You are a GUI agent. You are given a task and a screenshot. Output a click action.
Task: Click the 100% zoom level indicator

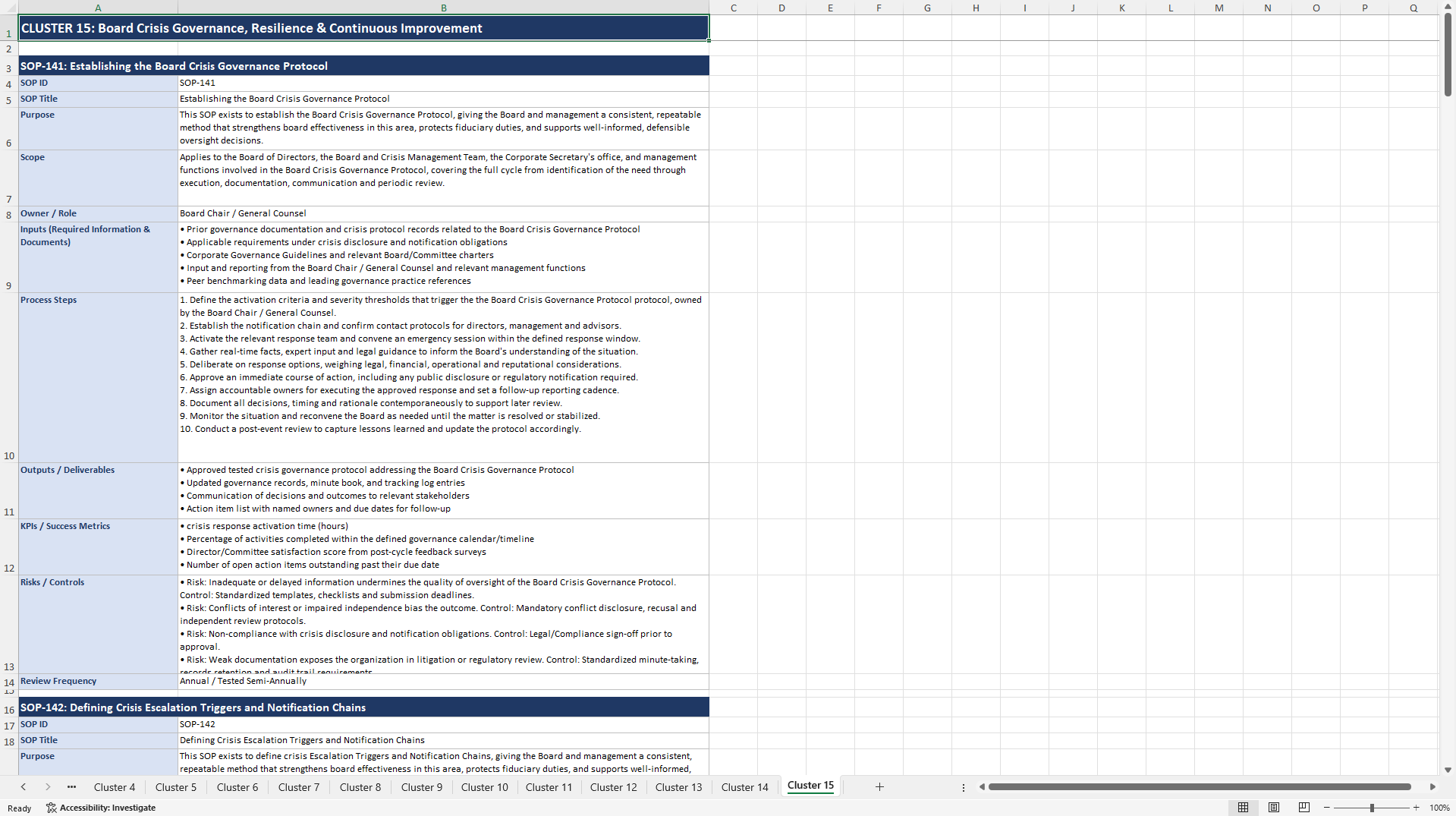(x=1439, y=808)
